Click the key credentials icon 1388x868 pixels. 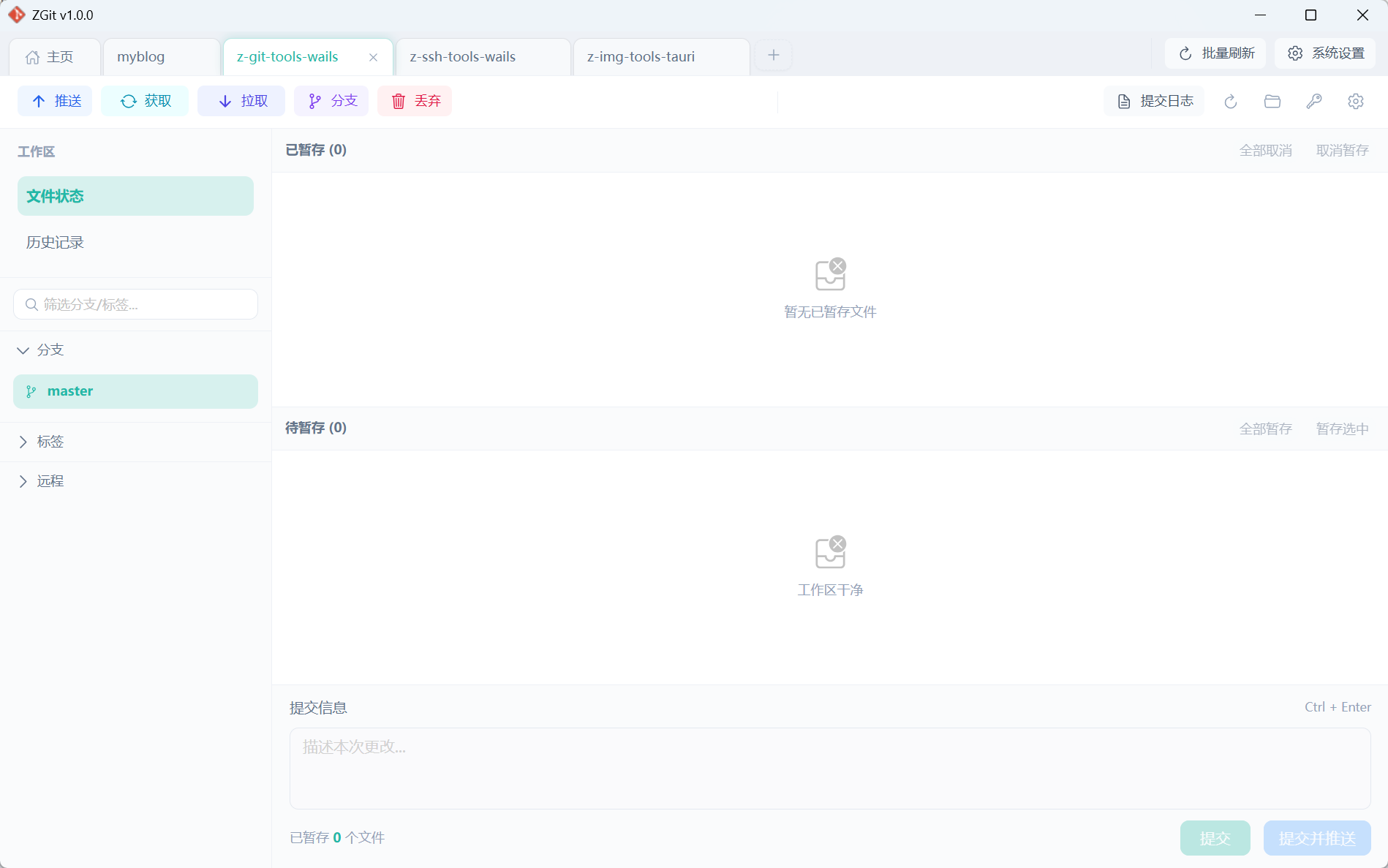point(1314,102)
